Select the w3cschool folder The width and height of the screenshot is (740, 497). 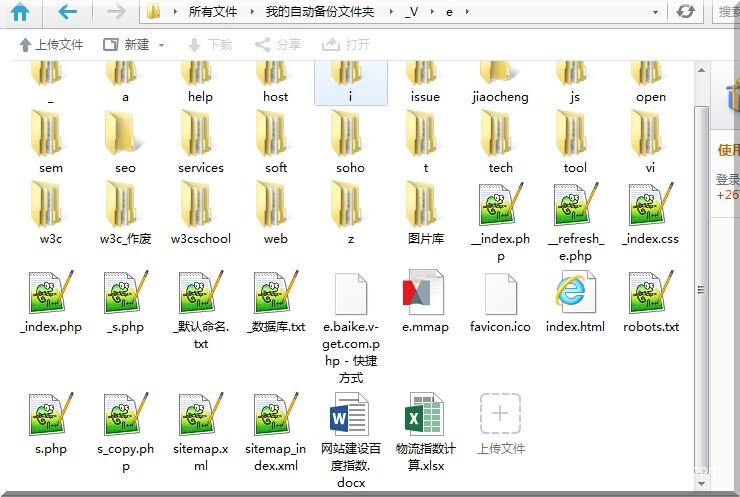pyautogui.click(x=201, y=212)
